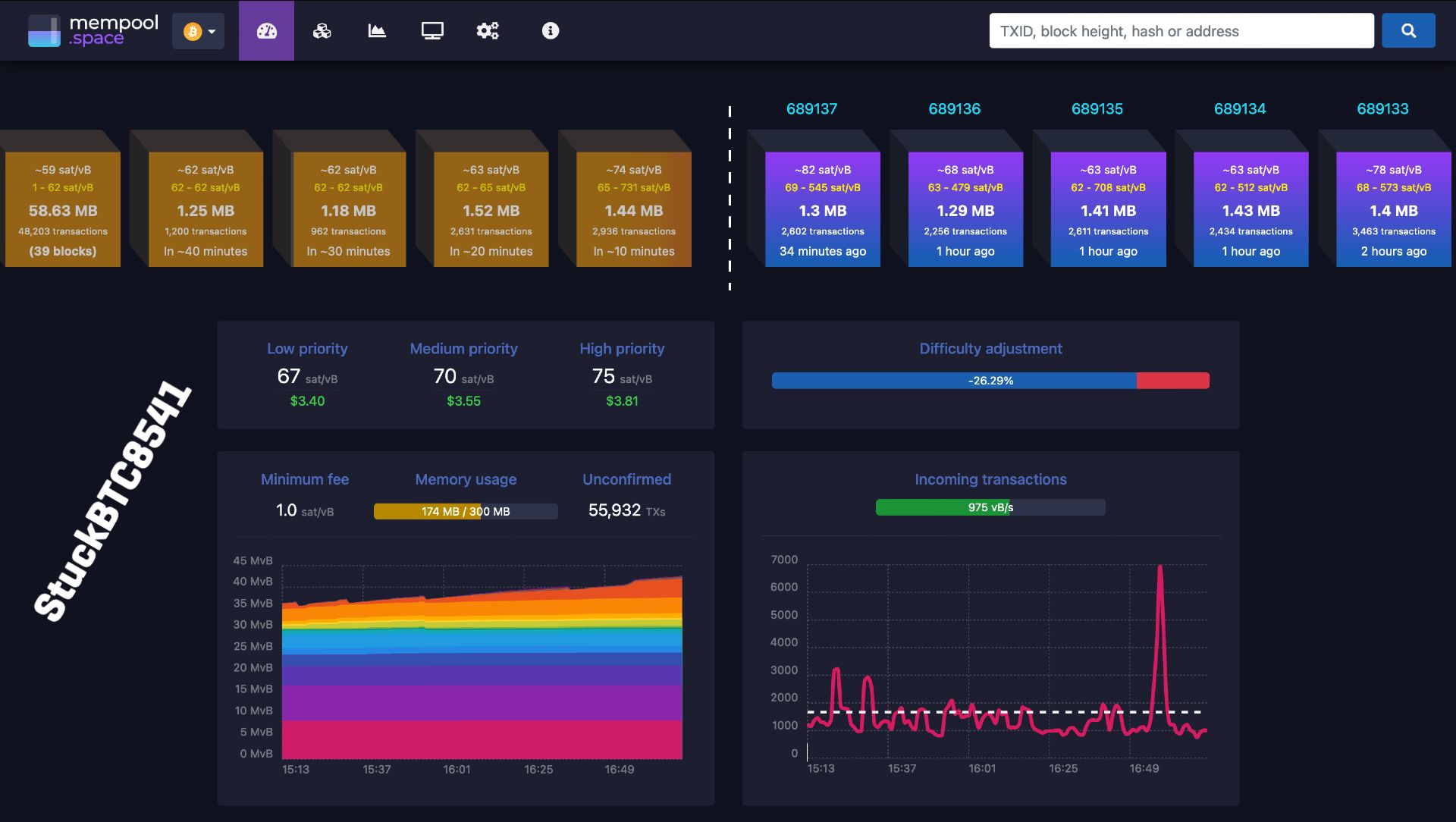1456x822 pixels.
Task: Open the mempool blocks cube icon
Action: (x=322, y=30)
